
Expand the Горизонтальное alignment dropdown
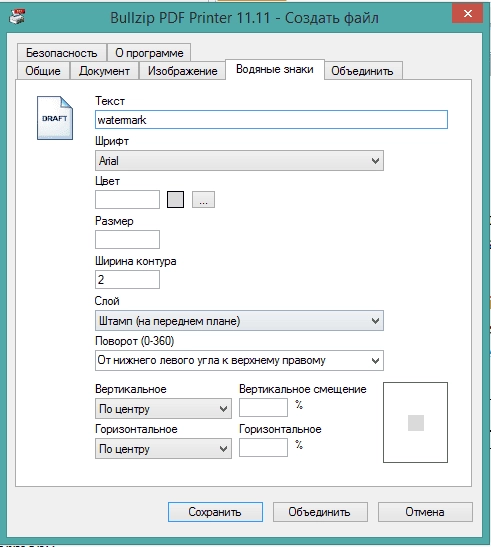163,449
